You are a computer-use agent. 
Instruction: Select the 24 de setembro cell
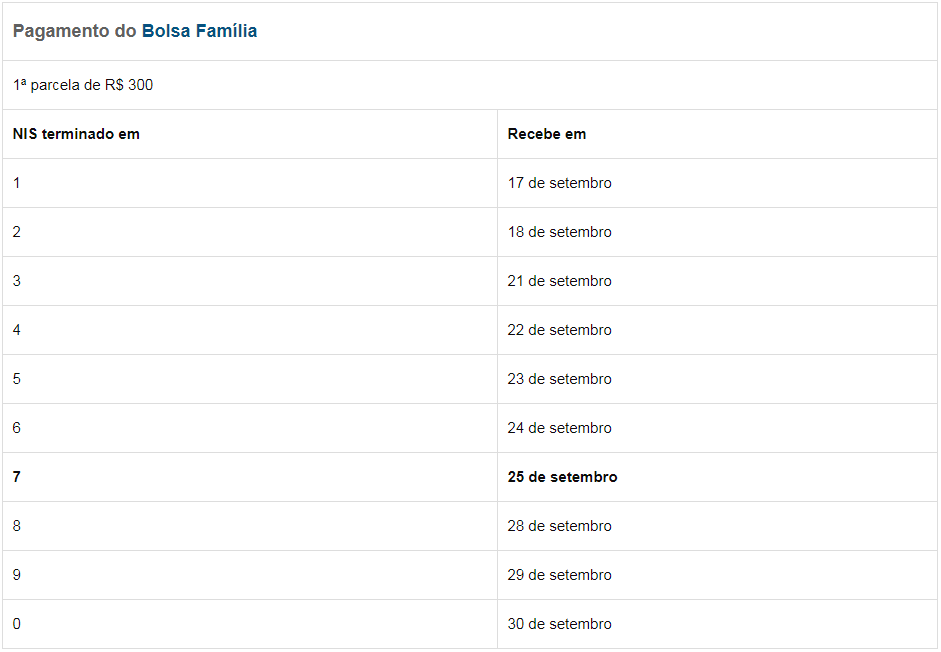(x=717, y=428)
